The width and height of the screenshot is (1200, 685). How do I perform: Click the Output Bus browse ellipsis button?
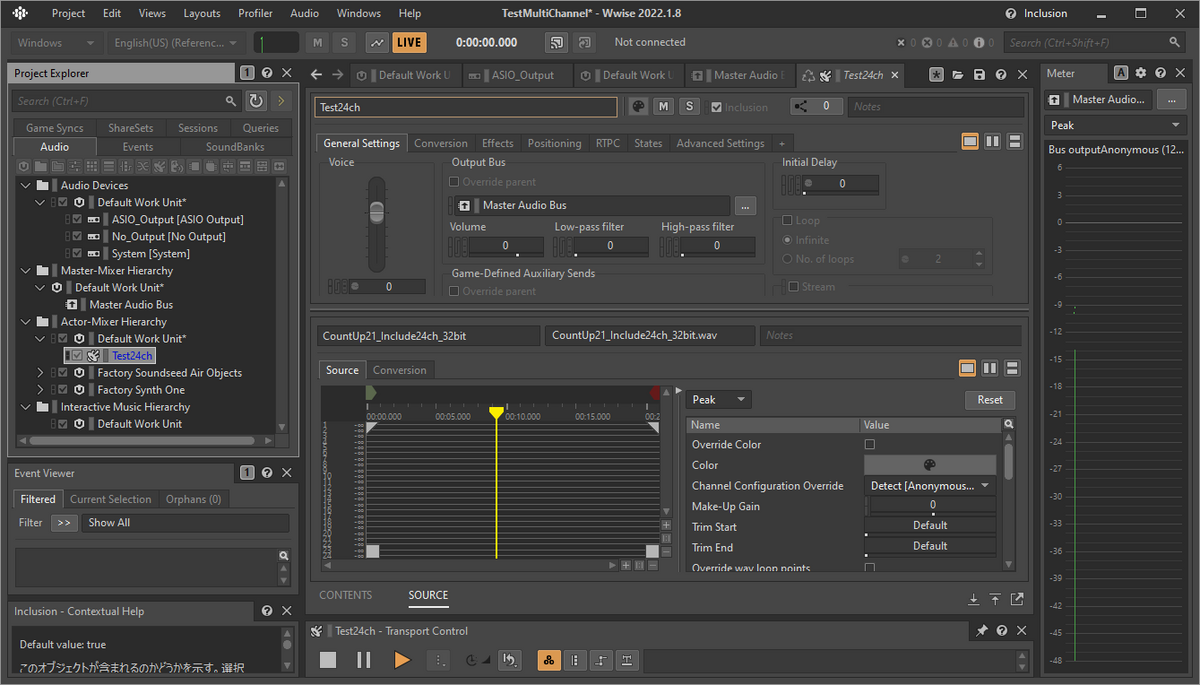pos(745,206)
